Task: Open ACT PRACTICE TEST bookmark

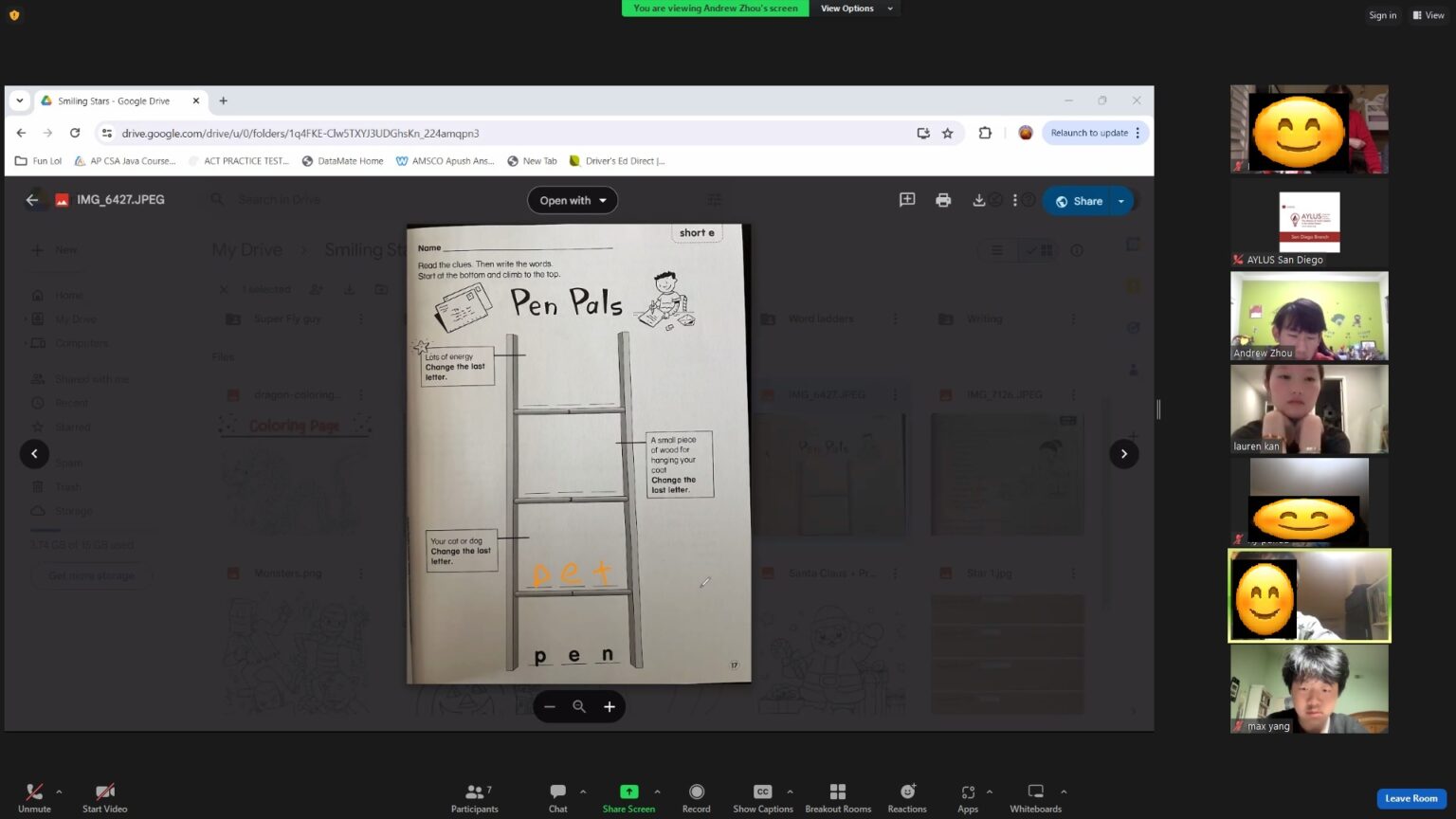Action: 239,161
